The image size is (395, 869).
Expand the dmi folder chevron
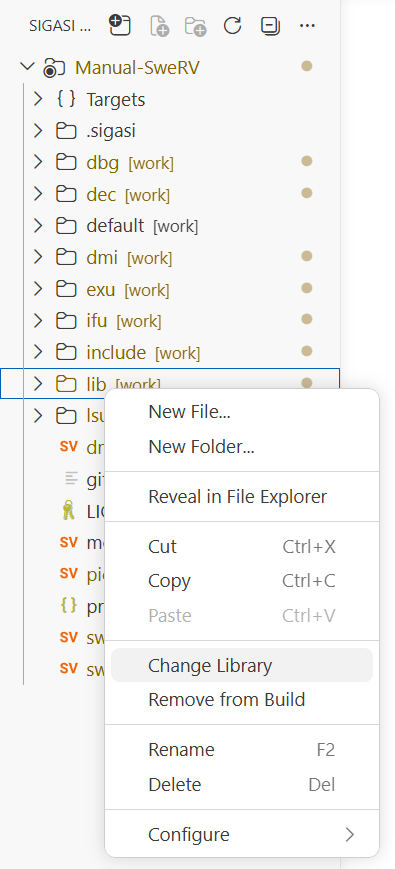(x=38, y=258)
